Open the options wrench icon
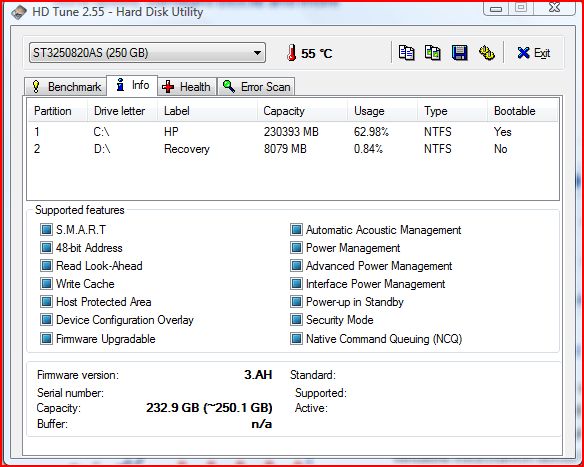 pyautogui.click(x=486, y=53)
